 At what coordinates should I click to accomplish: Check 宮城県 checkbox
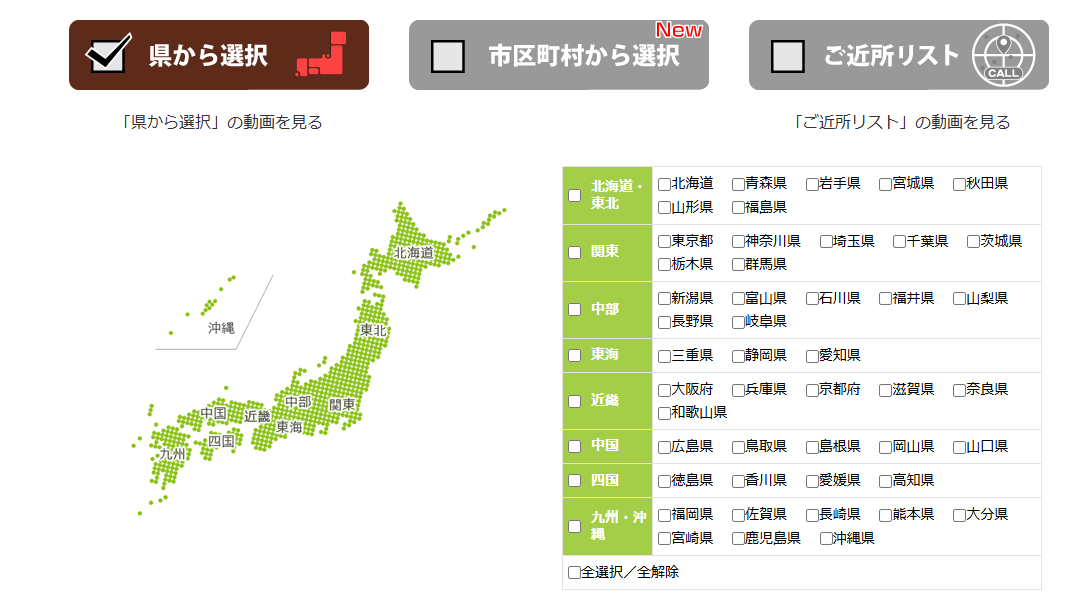point(885,184)
